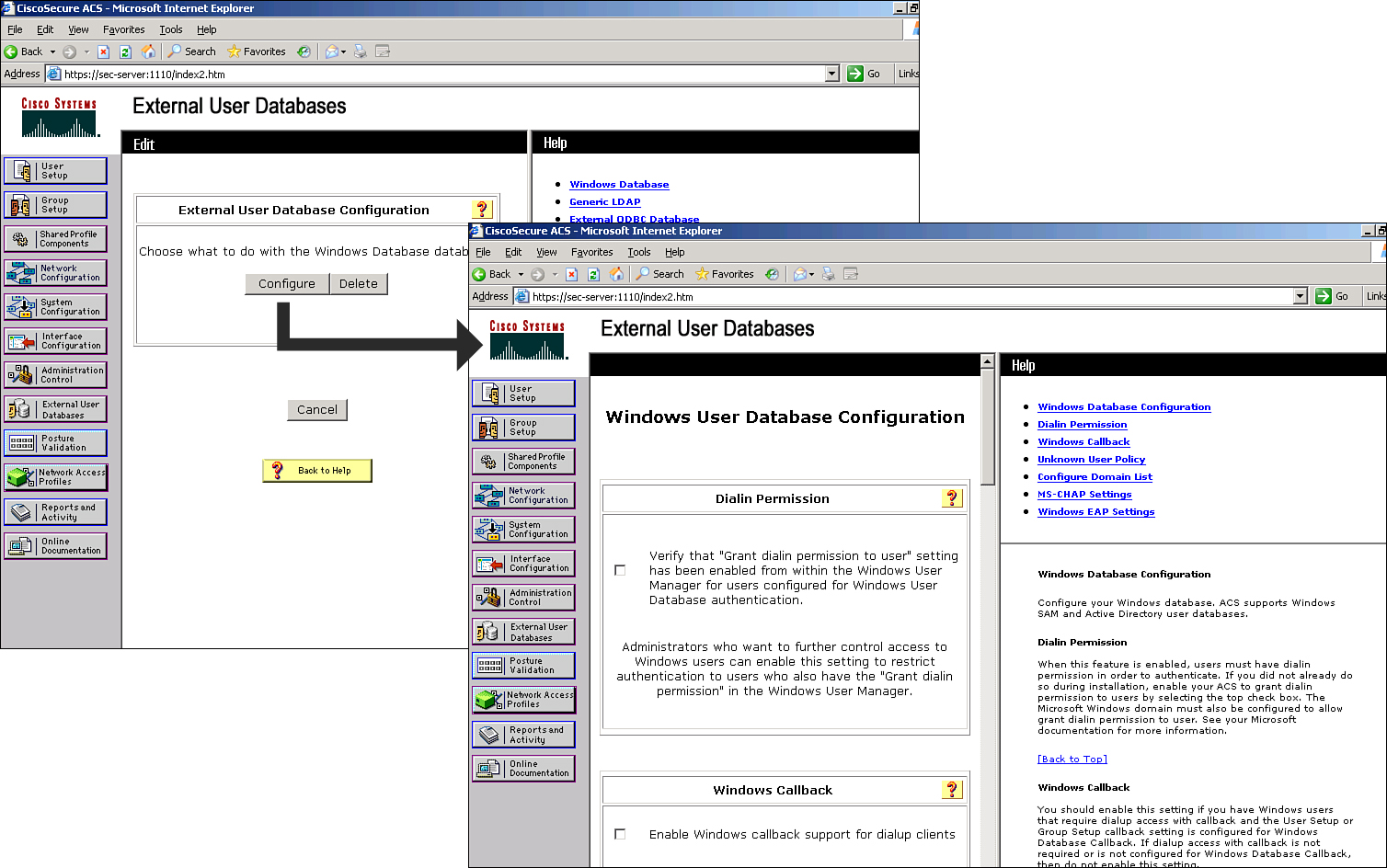Screen dimensions: 1387x868
Task: Click the Cancel button in the back window
Action: [317, 410]
